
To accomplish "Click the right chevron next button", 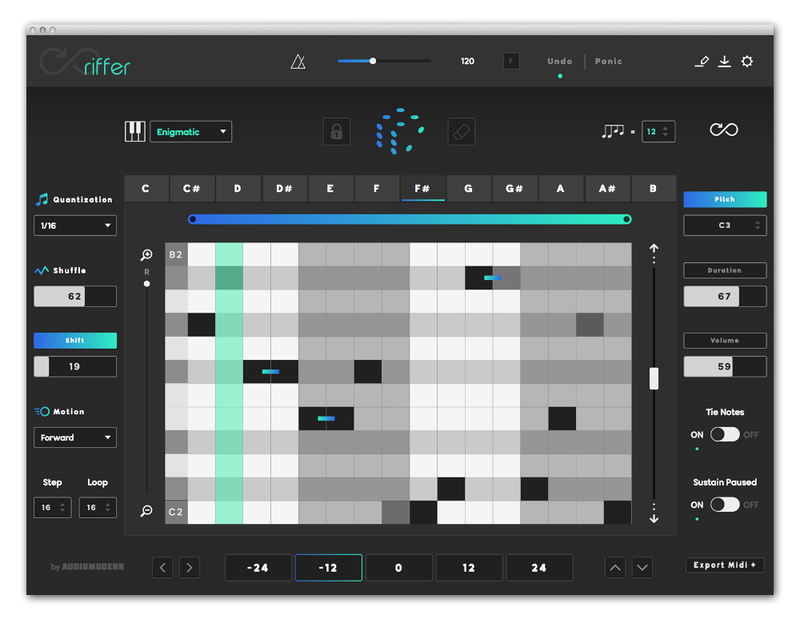I will point(189,567).
